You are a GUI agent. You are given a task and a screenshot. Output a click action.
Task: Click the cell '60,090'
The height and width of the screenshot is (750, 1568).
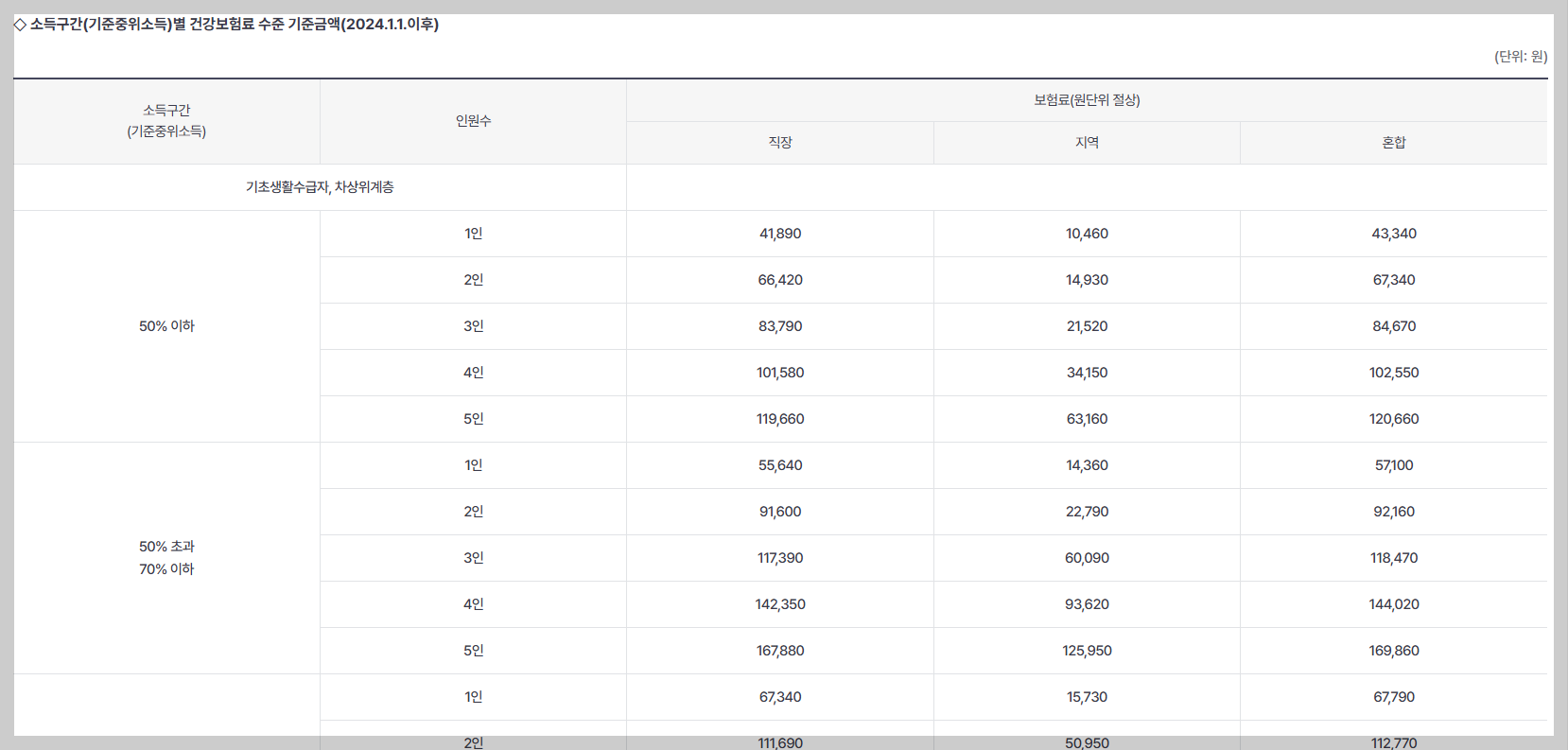pyautogui.click(x=1087, y=558)
